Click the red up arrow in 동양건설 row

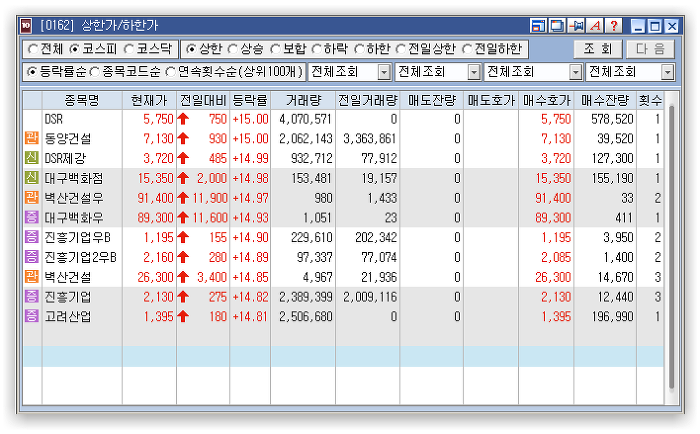click(x=183, y=138)
